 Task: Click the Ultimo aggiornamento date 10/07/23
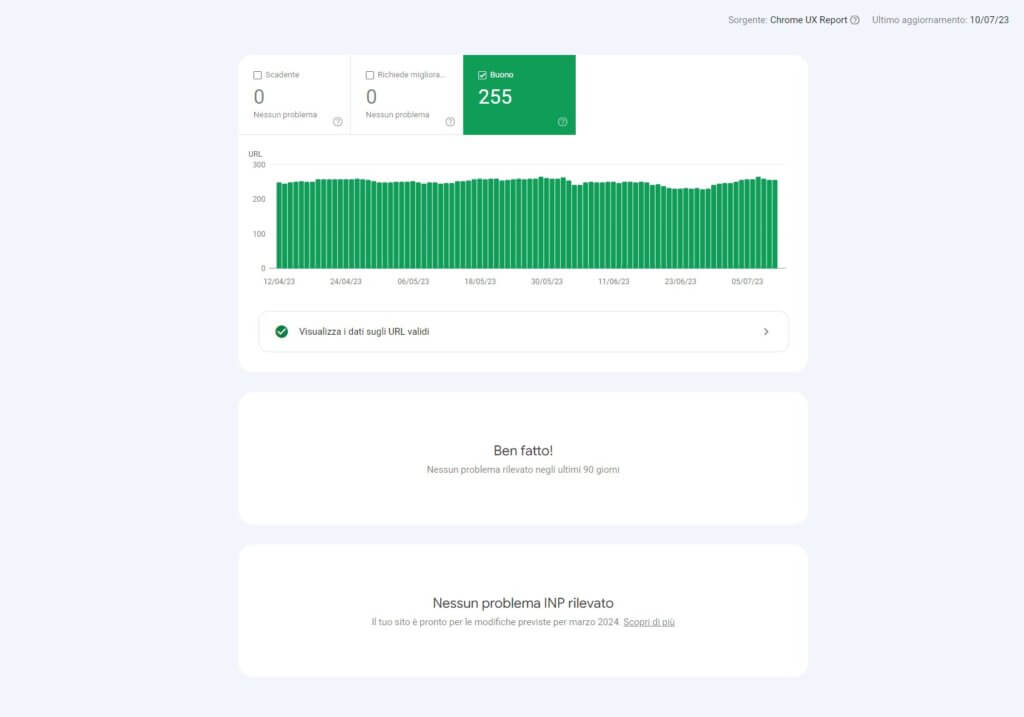coord(989,20)
